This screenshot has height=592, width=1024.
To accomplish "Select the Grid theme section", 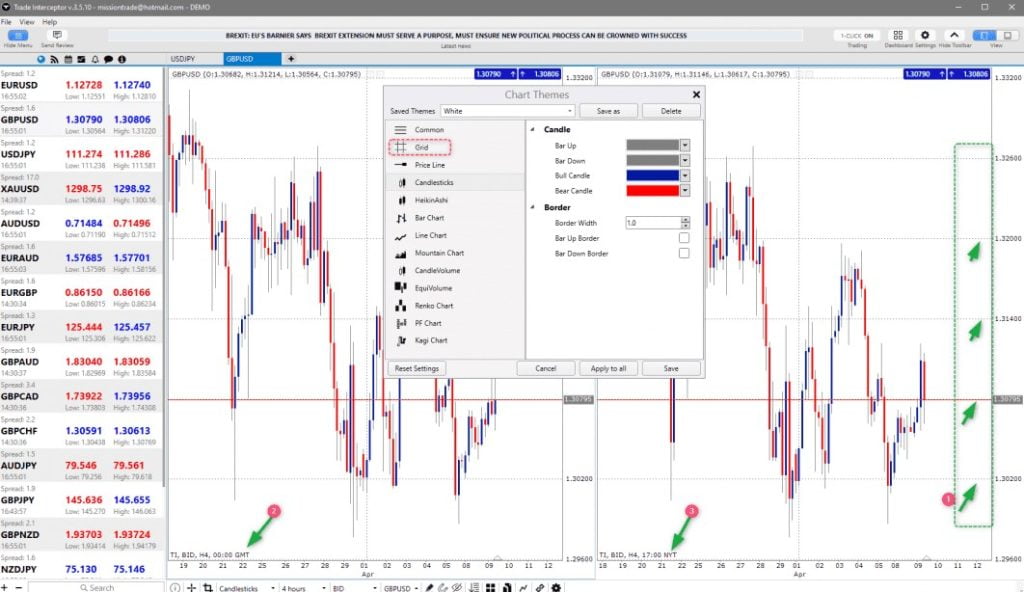I will click(x=420, y=147).
